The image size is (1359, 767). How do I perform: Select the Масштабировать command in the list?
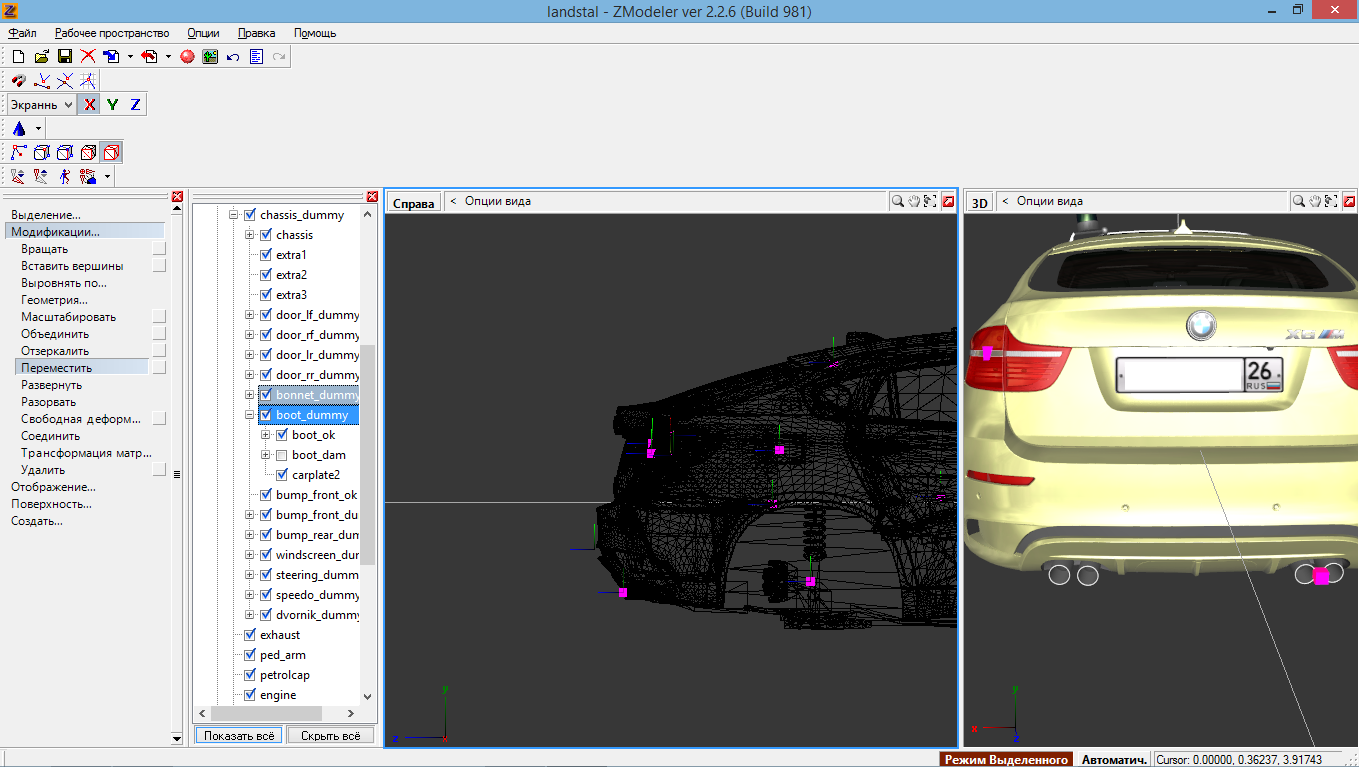click(69, 317)
